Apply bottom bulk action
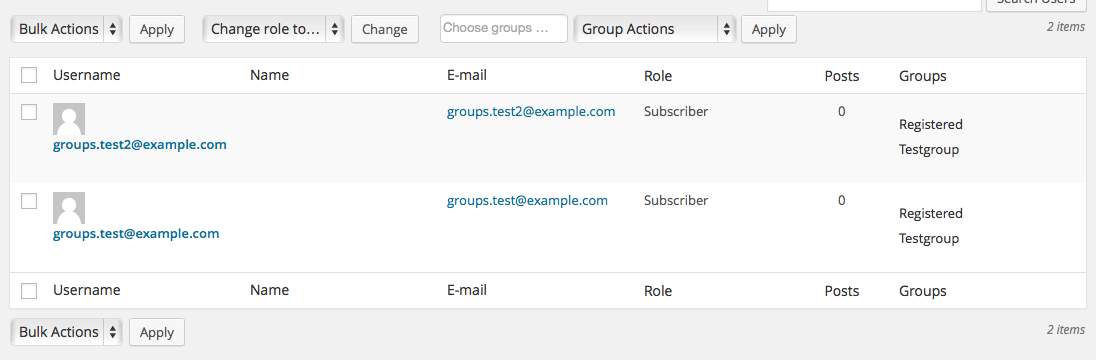 point(157,332)
